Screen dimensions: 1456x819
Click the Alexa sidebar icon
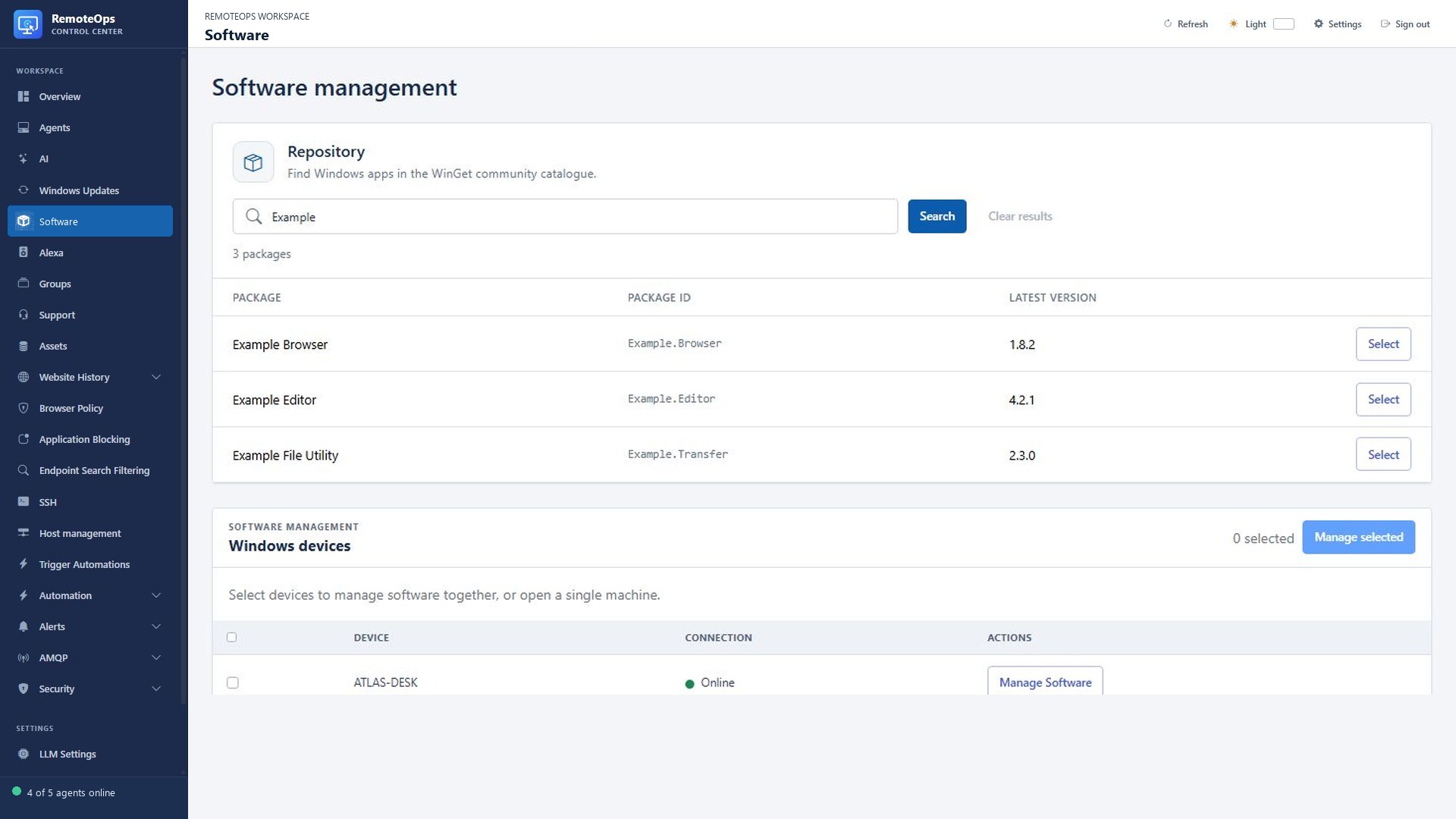pos(24,253)
